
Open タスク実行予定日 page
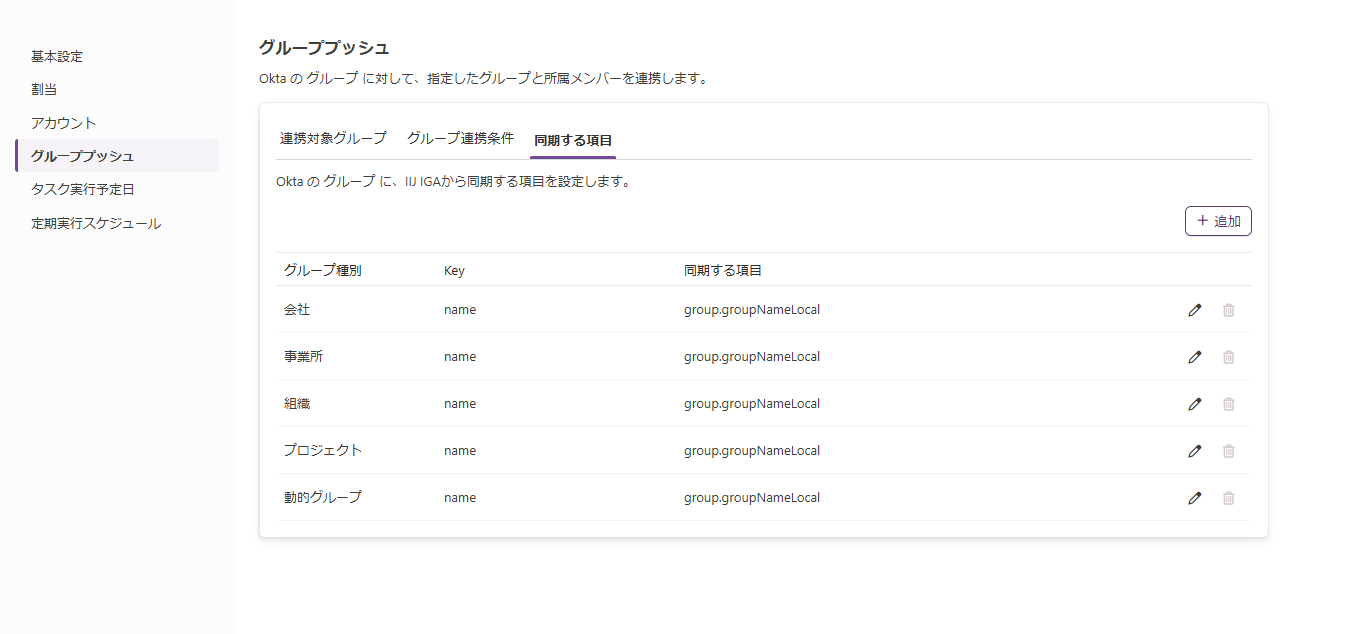(x=83, y=189)
